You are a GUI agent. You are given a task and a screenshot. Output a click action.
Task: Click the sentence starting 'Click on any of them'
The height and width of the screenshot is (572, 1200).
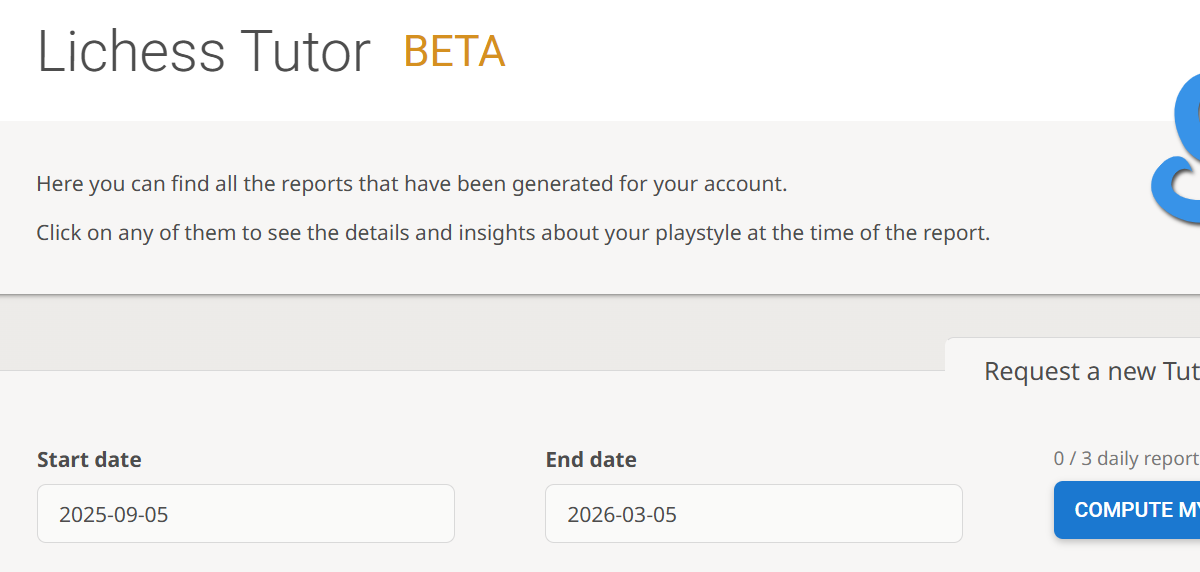(512, 234)
